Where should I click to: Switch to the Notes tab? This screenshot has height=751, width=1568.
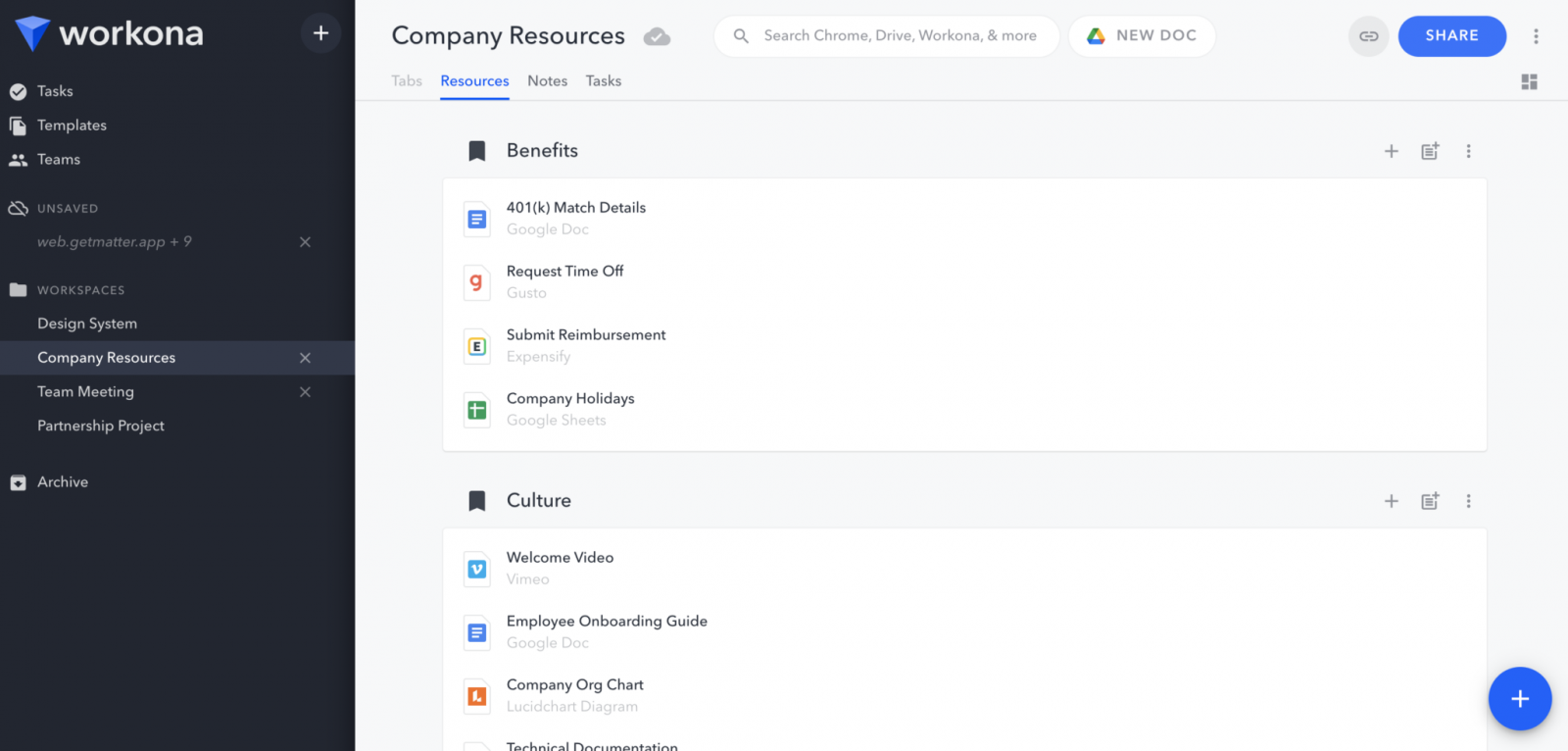(547, 81)
